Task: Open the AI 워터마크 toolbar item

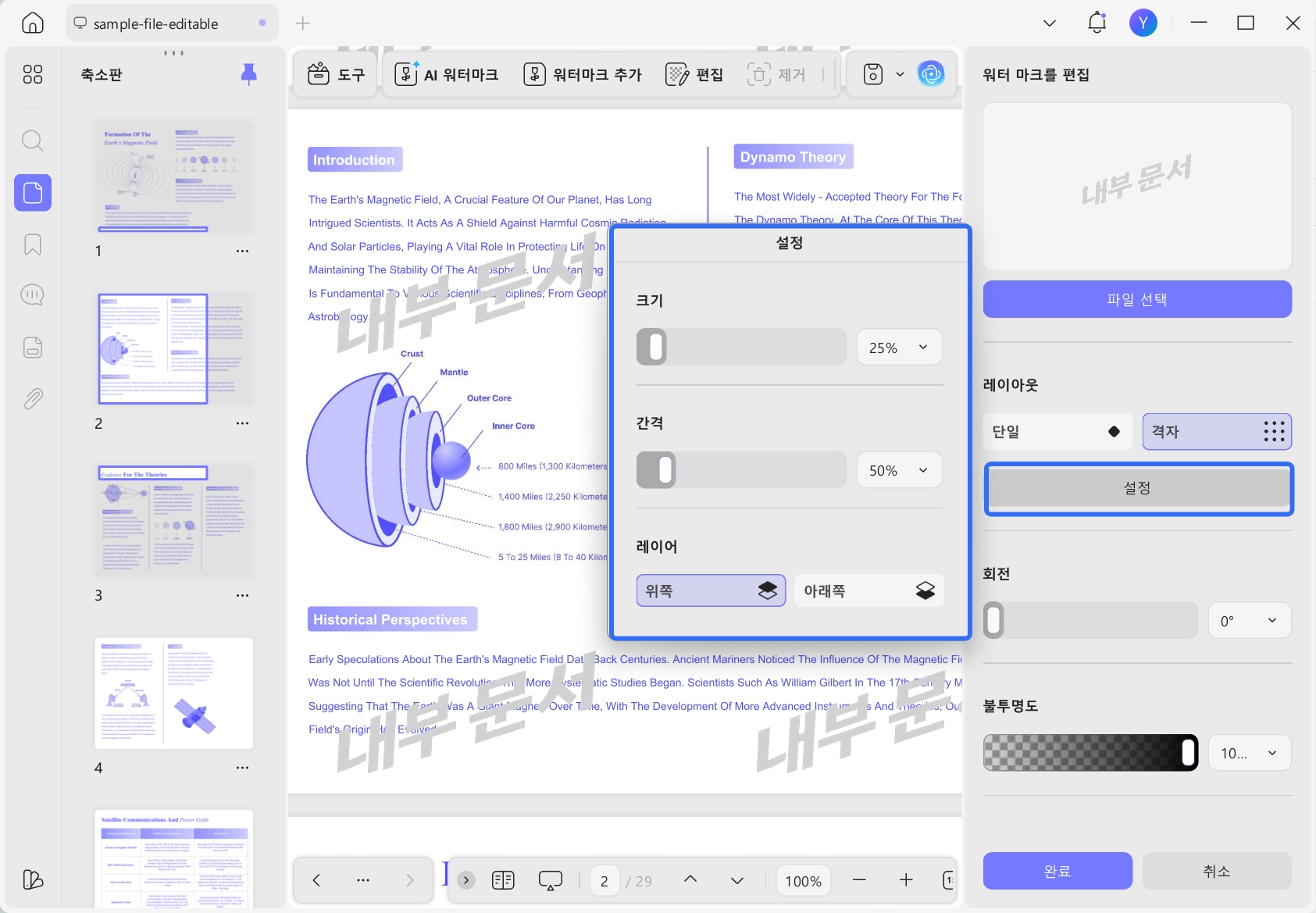Action: tap(447, 74)
